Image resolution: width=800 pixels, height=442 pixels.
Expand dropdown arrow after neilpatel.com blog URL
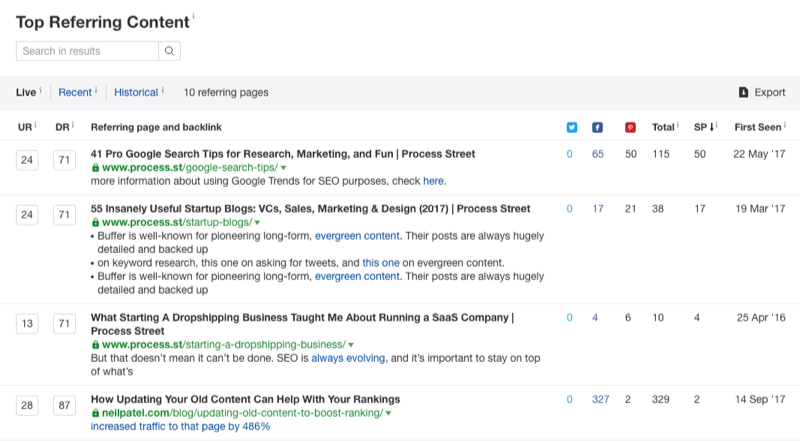coord(388,413)
